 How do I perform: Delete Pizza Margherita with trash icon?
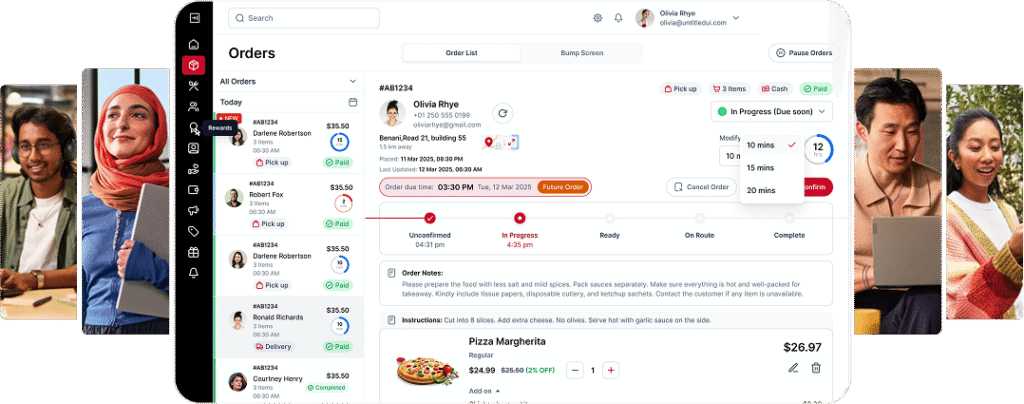pyautogui.click(x=816, y=368)
